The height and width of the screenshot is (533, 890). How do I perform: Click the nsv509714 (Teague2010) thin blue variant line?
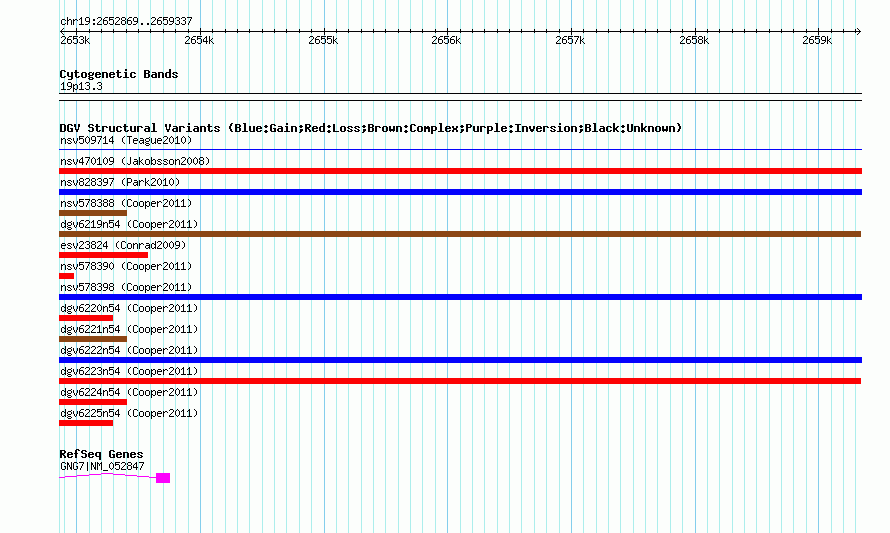click(x=460, y=150)
